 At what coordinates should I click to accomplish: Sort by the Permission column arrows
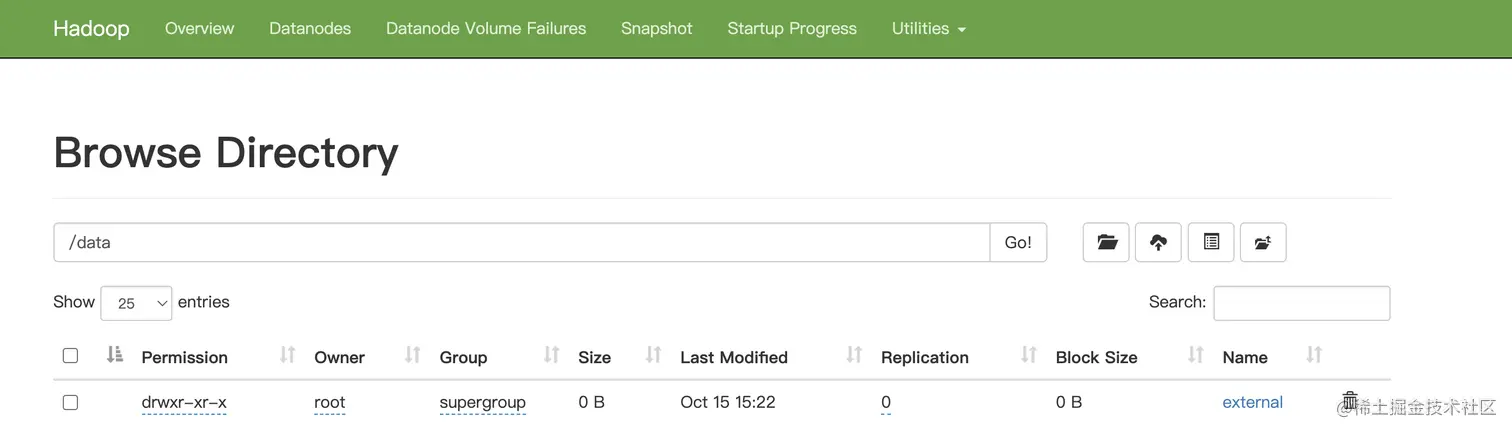click(x=287, y=355)
